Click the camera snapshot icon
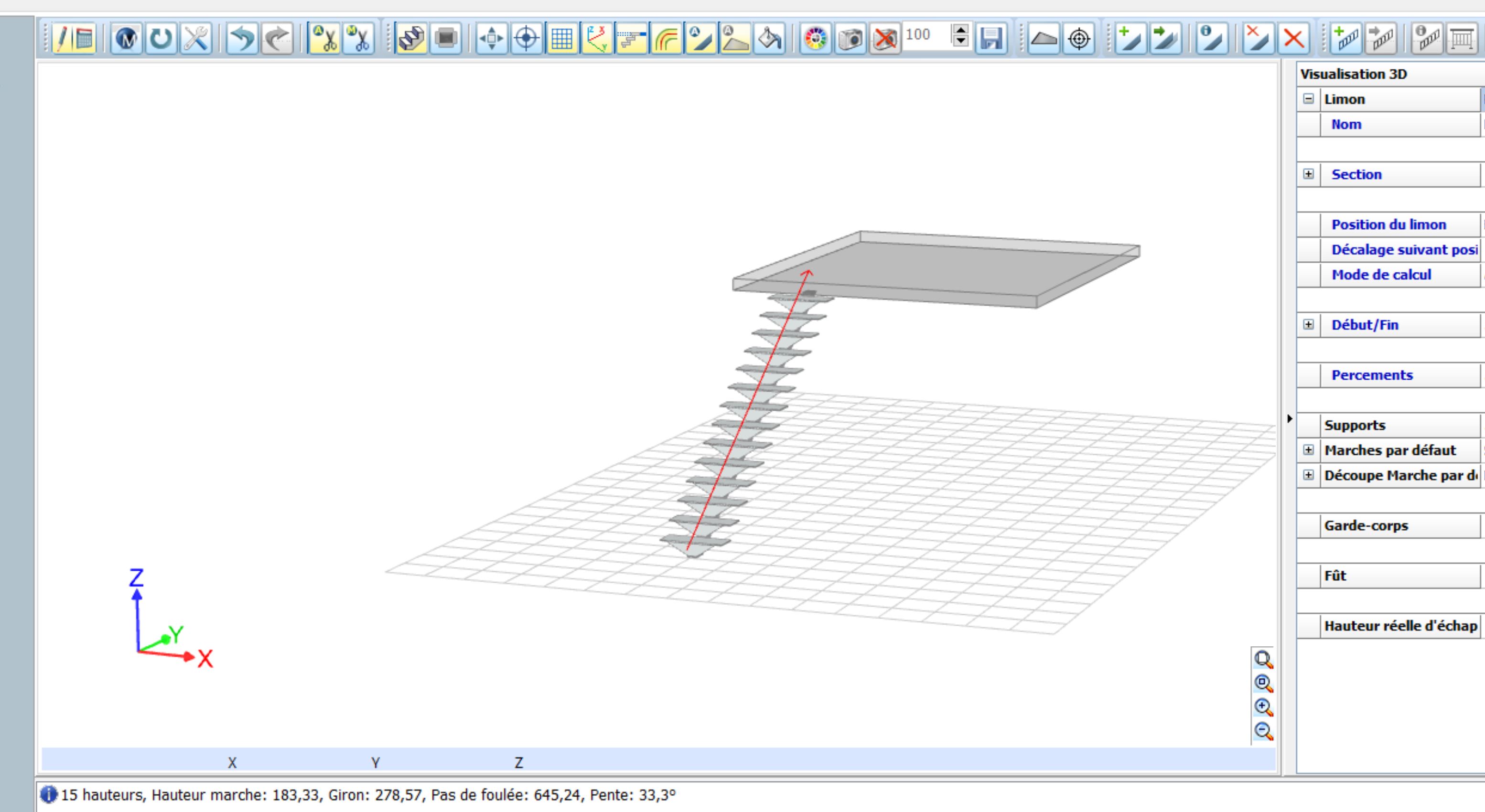This screenshot has width=1485, height=812. (x=850, y=39)
